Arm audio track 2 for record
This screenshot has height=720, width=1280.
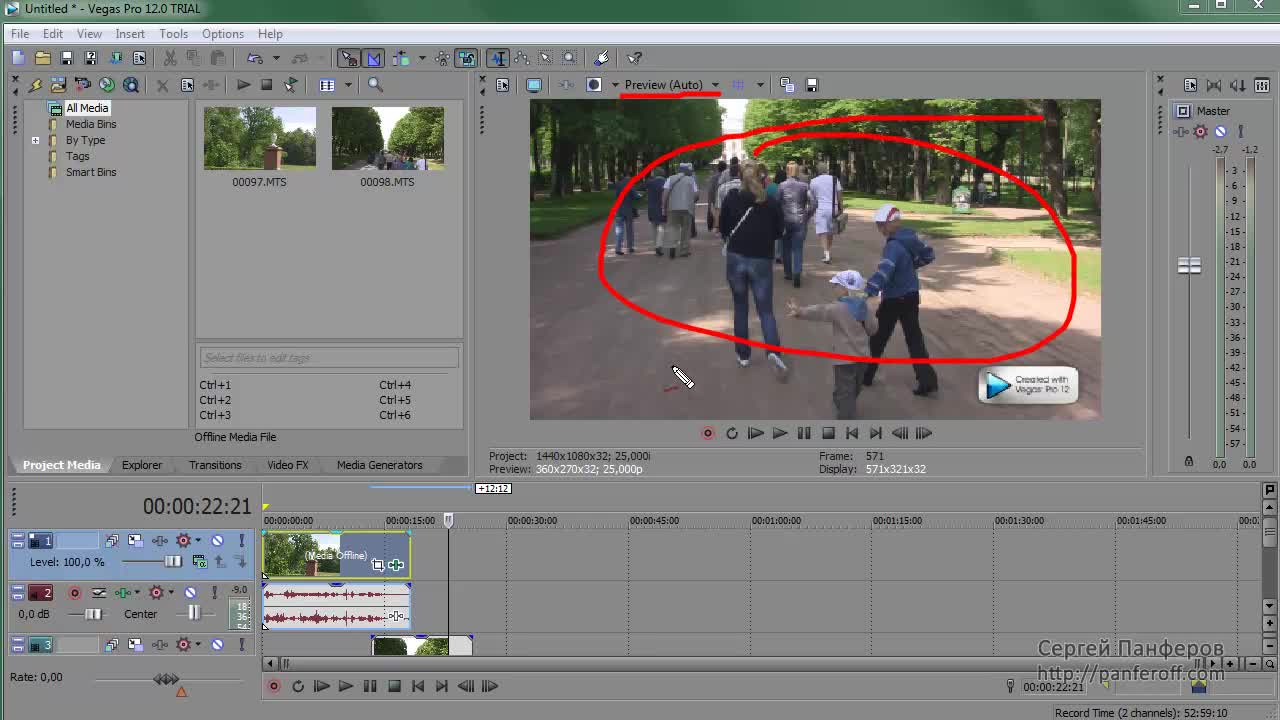click(x=74, y=593)
